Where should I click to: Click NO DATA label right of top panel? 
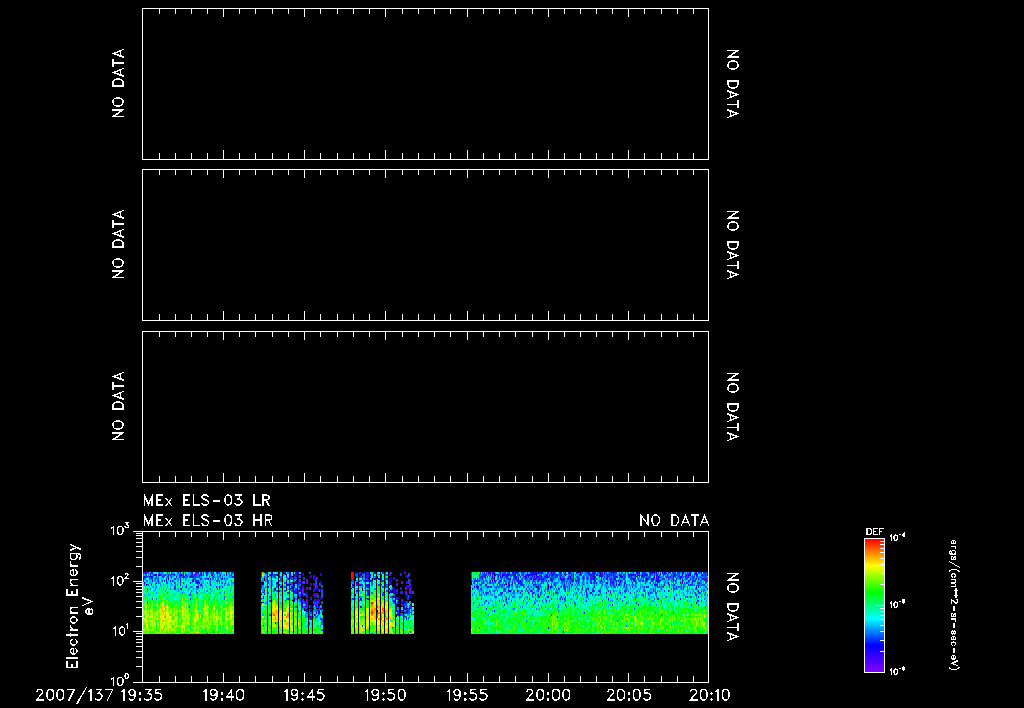tap(733, 84)
